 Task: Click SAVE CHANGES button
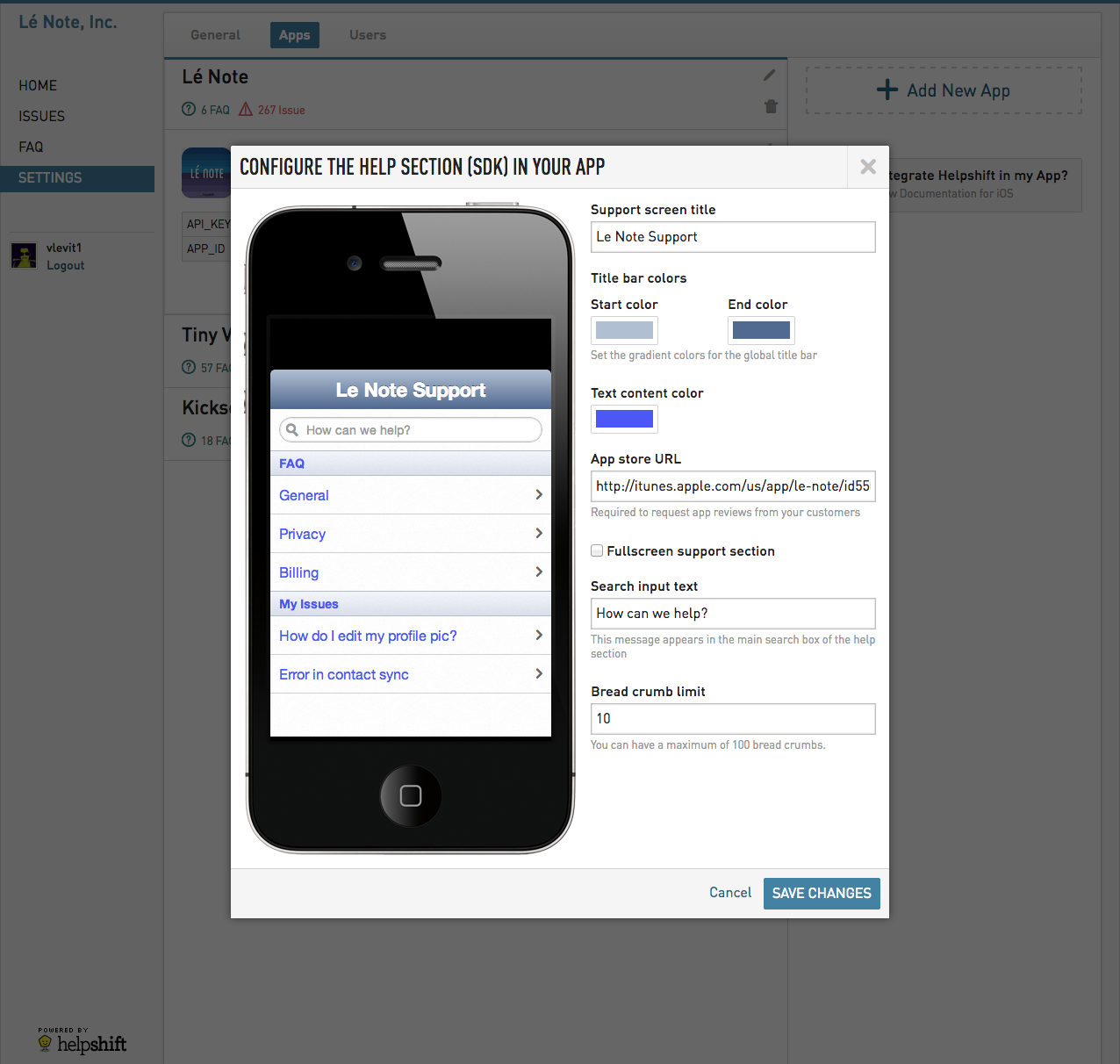point(822,894)
